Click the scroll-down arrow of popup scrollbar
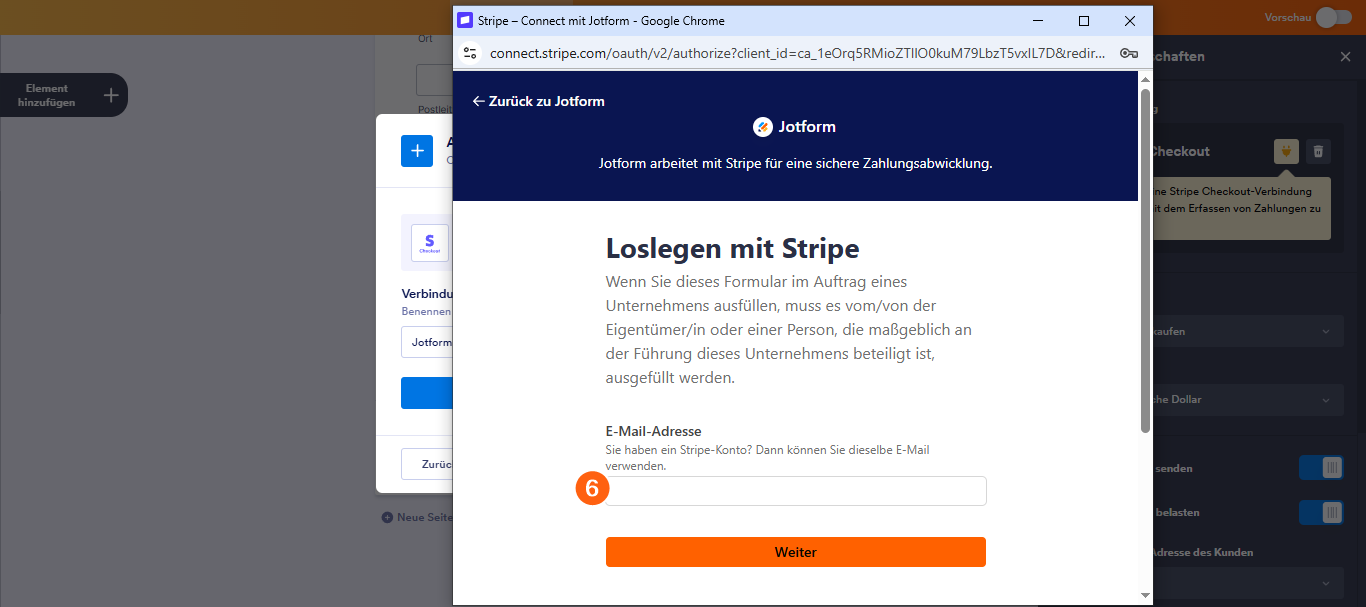Screen dimensions: 1366x607 [x=1146, y=596]
